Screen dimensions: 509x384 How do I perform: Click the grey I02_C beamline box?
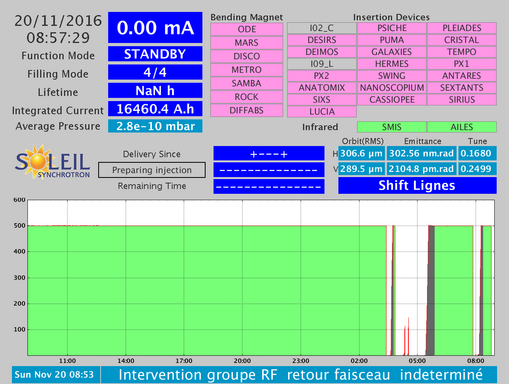pyautogui.click(x=322, y=28)
